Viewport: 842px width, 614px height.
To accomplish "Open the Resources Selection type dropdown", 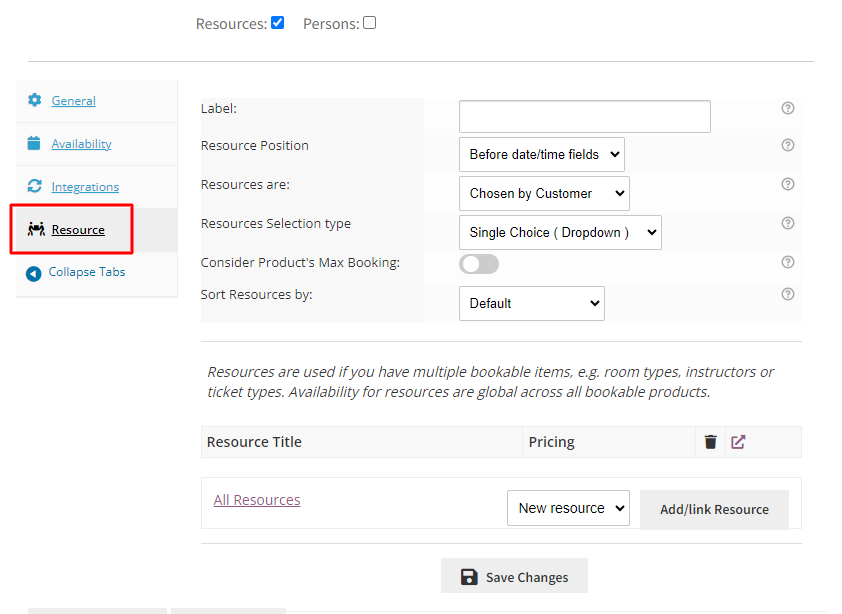I will [x=560, y=233].
